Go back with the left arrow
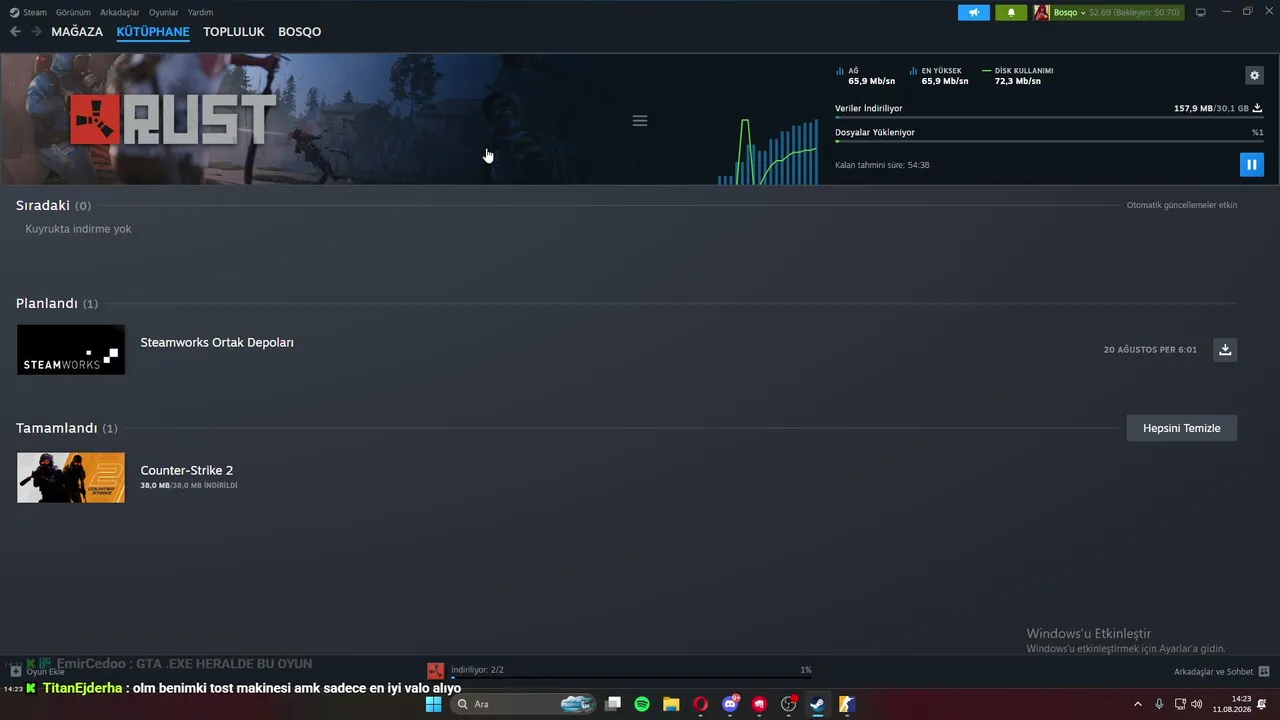The width and height of the screenshot is (1280, 720). pyautogui.click(x=15, y=32)
